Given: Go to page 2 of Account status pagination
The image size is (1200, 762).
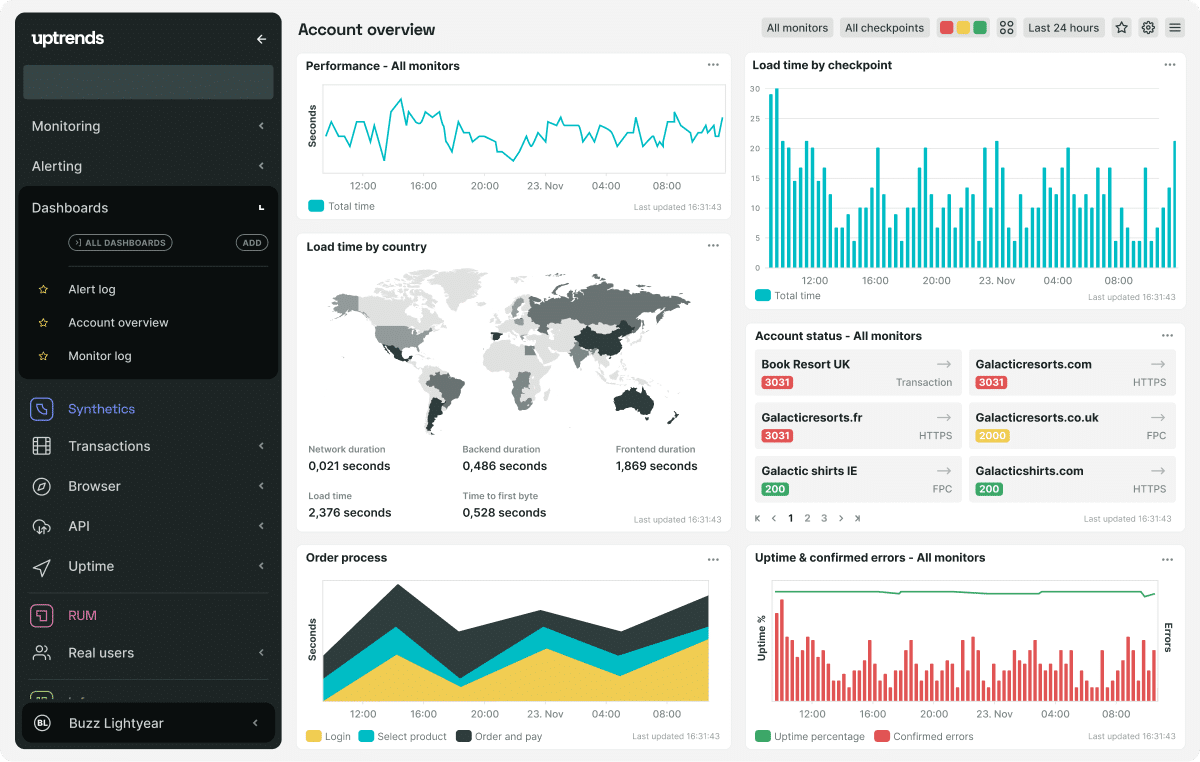Looking at the screenshot, I should 806,519.
